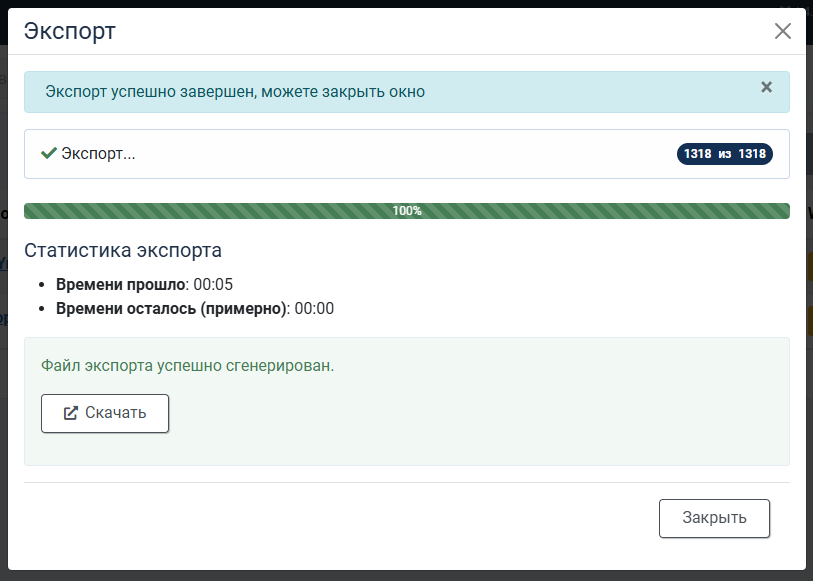Dismiss the export success alert banner
Image resolution: width=813 pixels, height=581 pixels.
(766, 87)
